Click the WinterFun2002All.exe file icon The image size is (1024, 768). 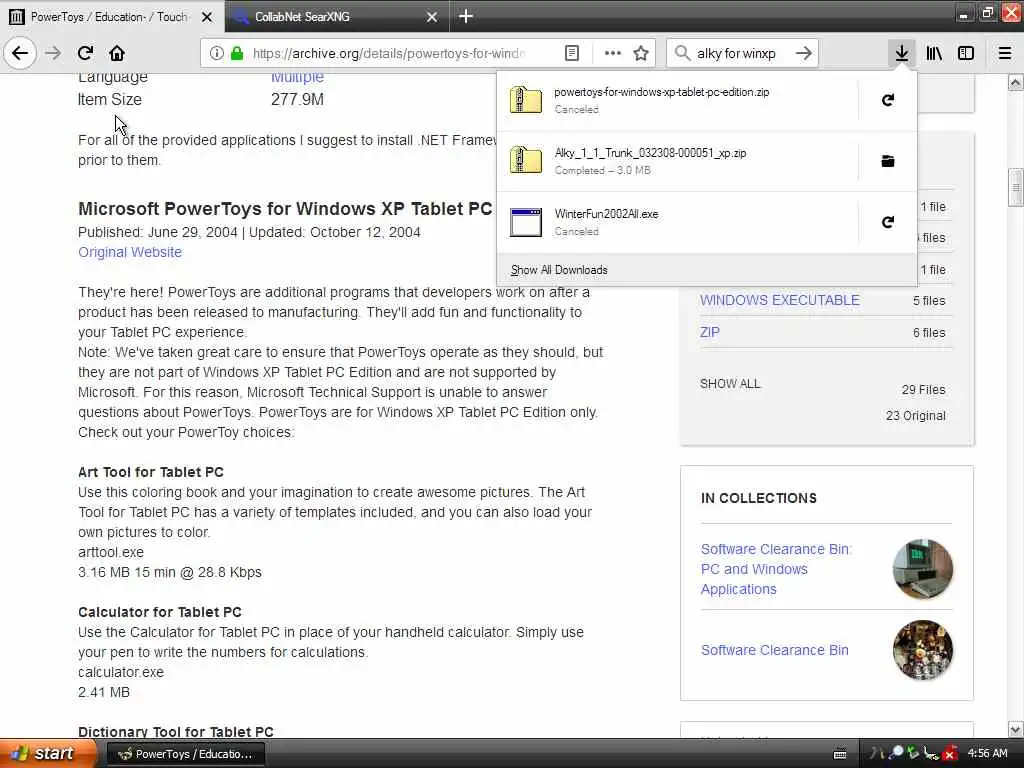(x=526, y=222)
